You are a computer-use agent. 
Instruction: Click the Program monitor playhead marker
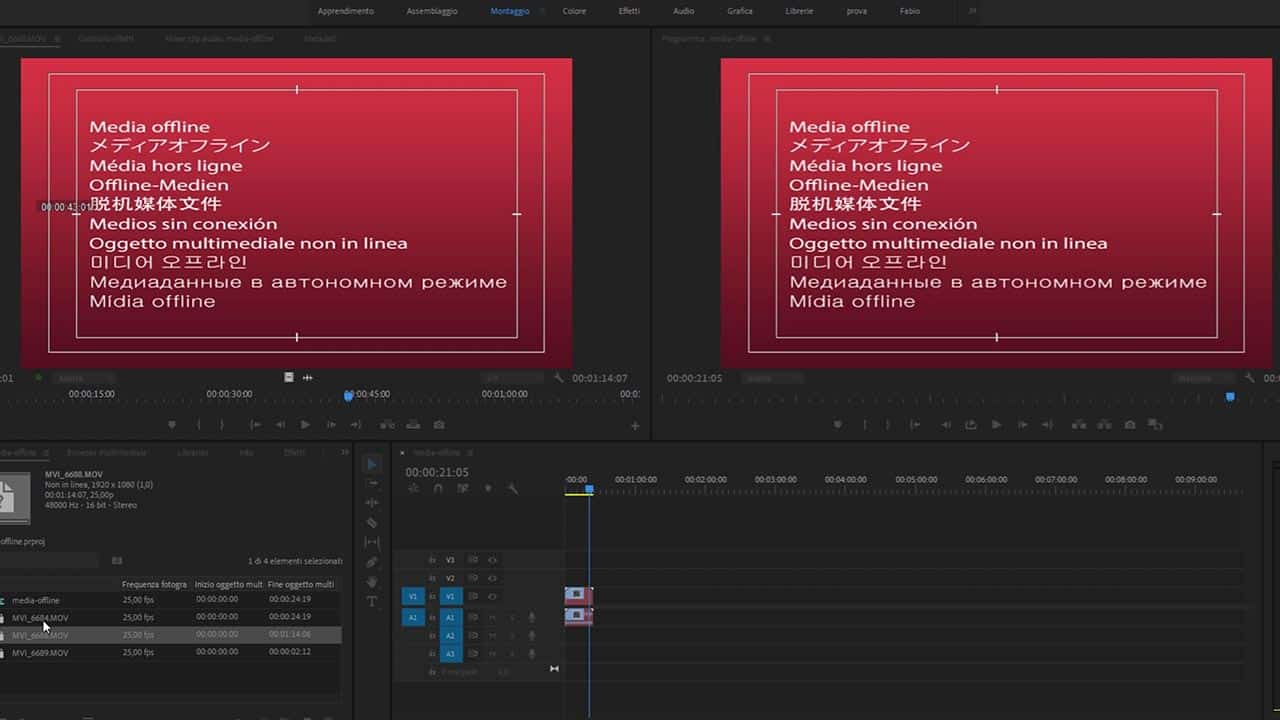tap(1230, 397)
